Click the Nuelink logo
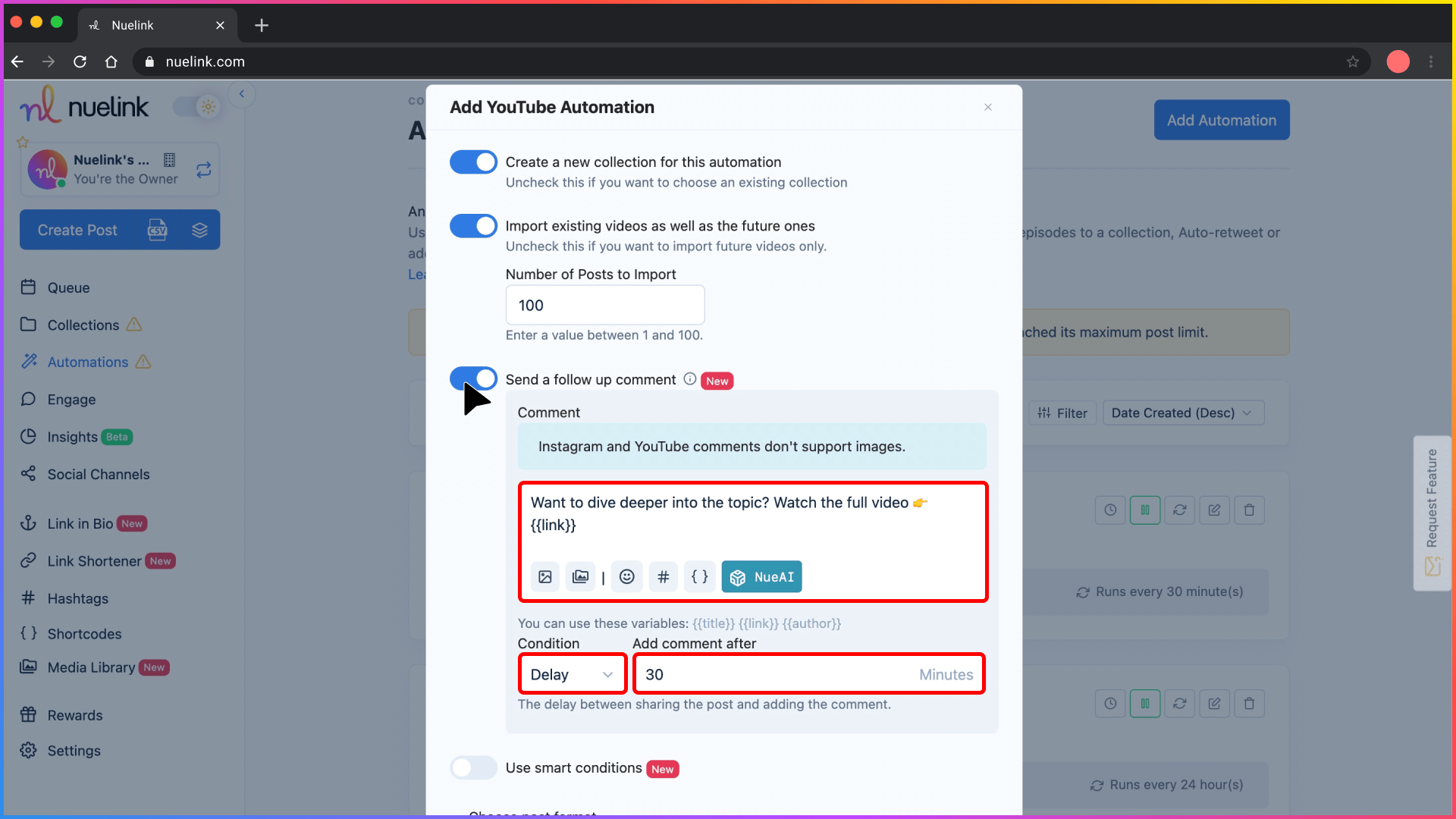The width and height of the screenshot is (1456, 819). pyautogui.click(x=84, y=105)
